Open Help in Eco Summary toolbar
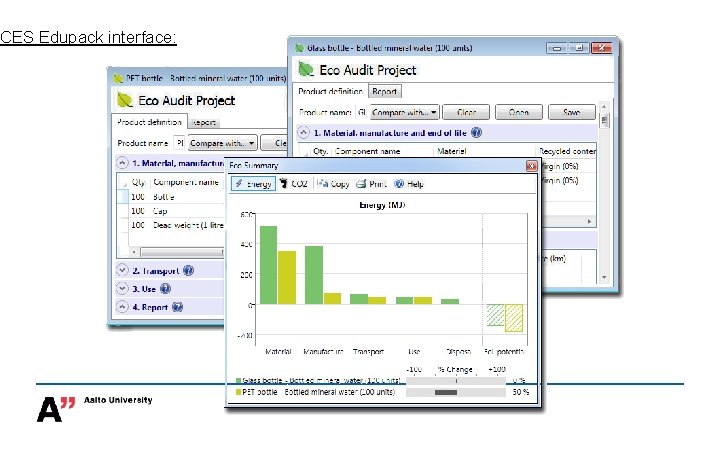Image resolution: width=720 pixels, height=450 pixels. (409, 184)
